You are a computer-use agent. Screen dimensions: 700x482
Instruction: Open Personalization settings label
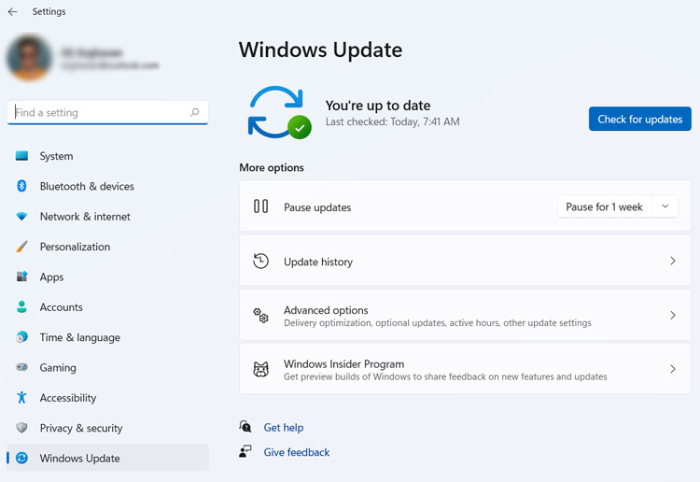(x=75, y=247)
